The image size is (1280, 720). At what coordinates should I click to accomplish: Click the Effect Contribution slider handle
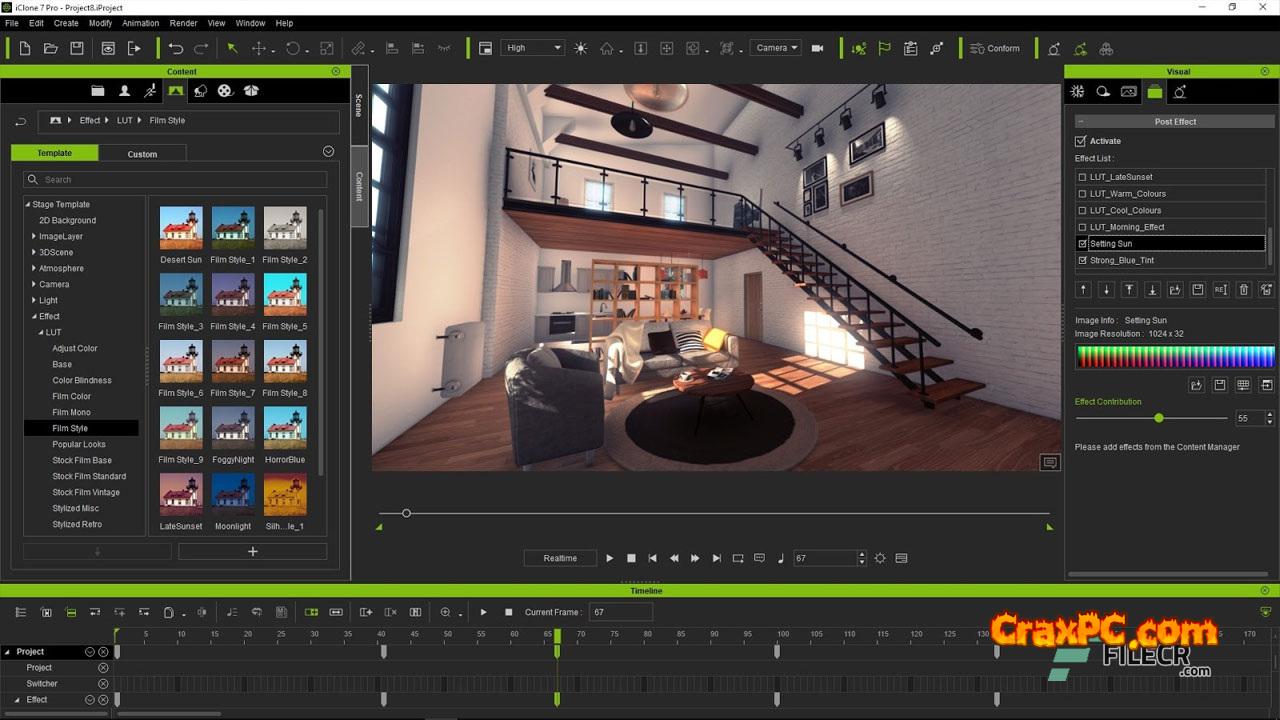tap(1159, 418)
